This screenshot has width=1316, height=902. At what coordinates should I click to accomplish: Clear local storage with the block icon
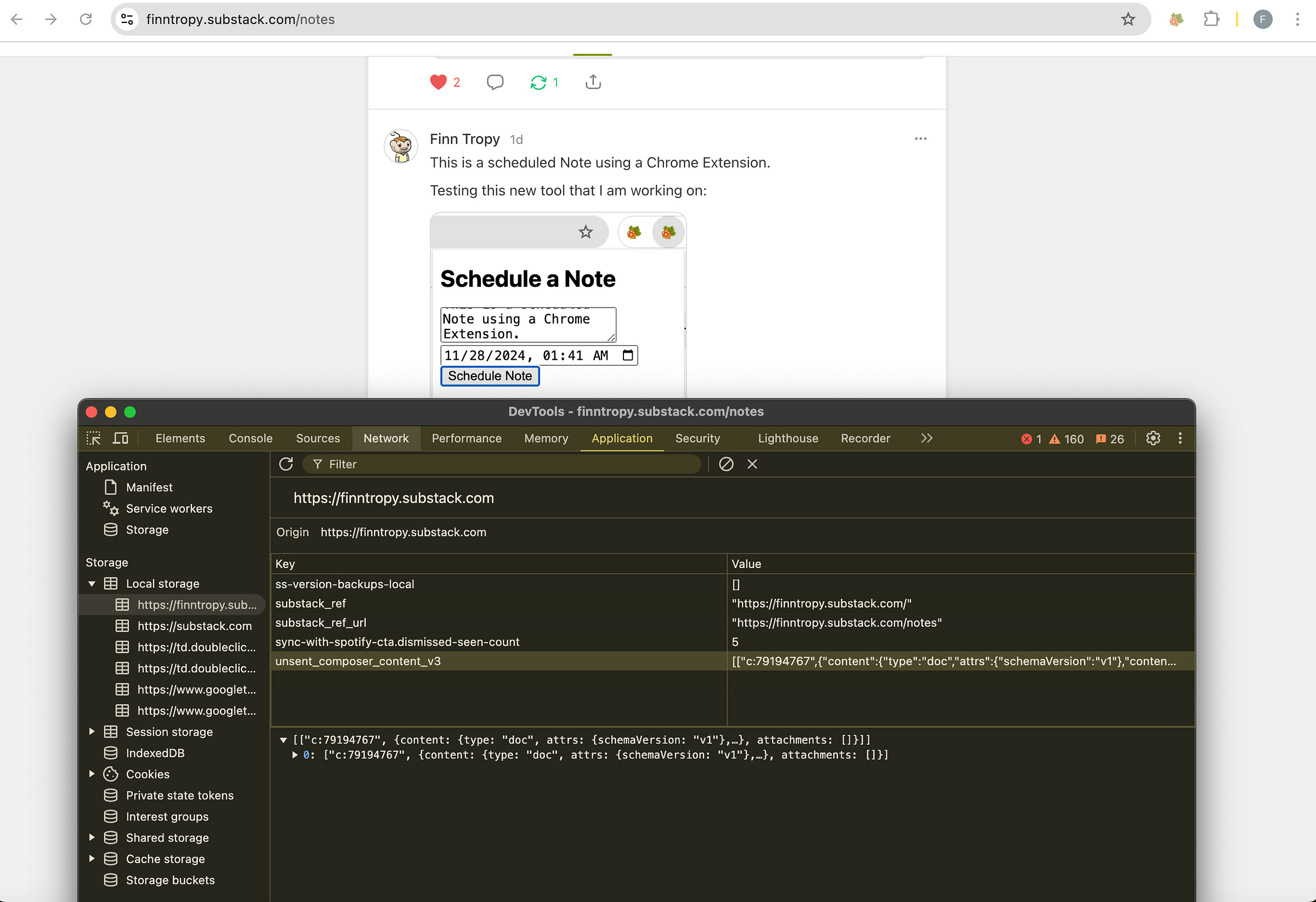point(726,464)
